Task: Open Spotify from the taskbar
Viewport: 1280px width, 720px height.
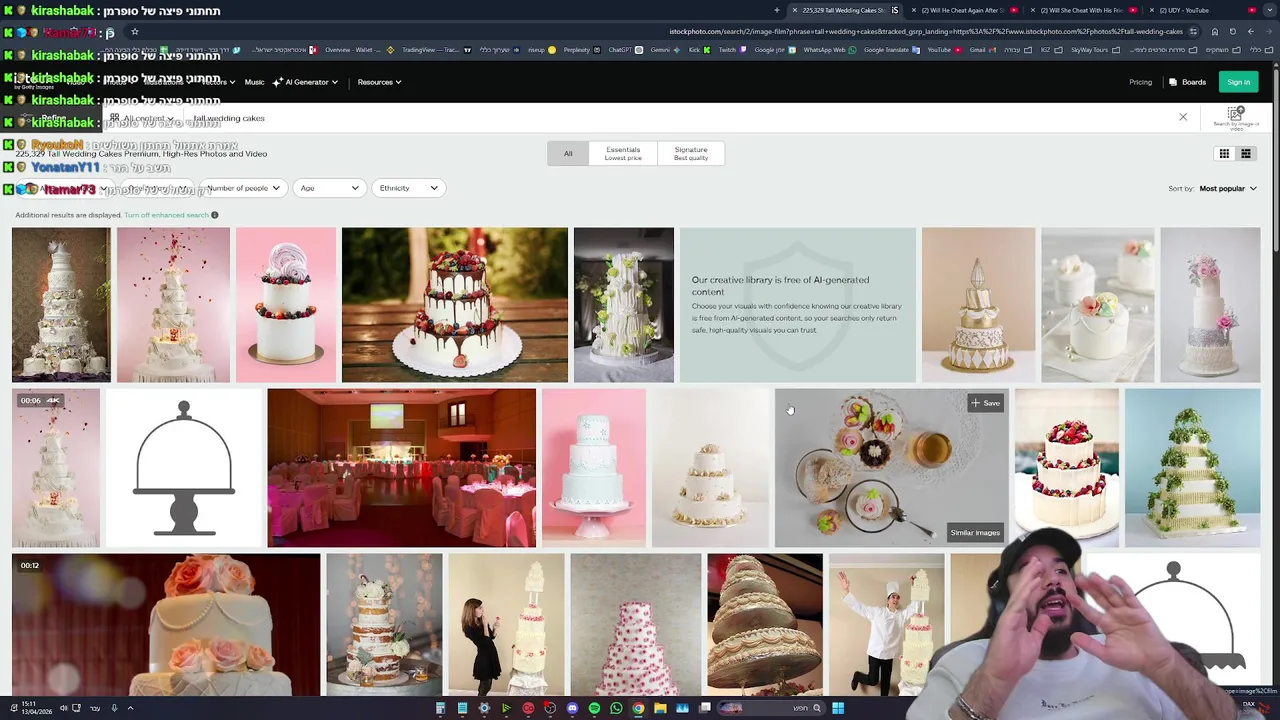Action: point(594,708)
